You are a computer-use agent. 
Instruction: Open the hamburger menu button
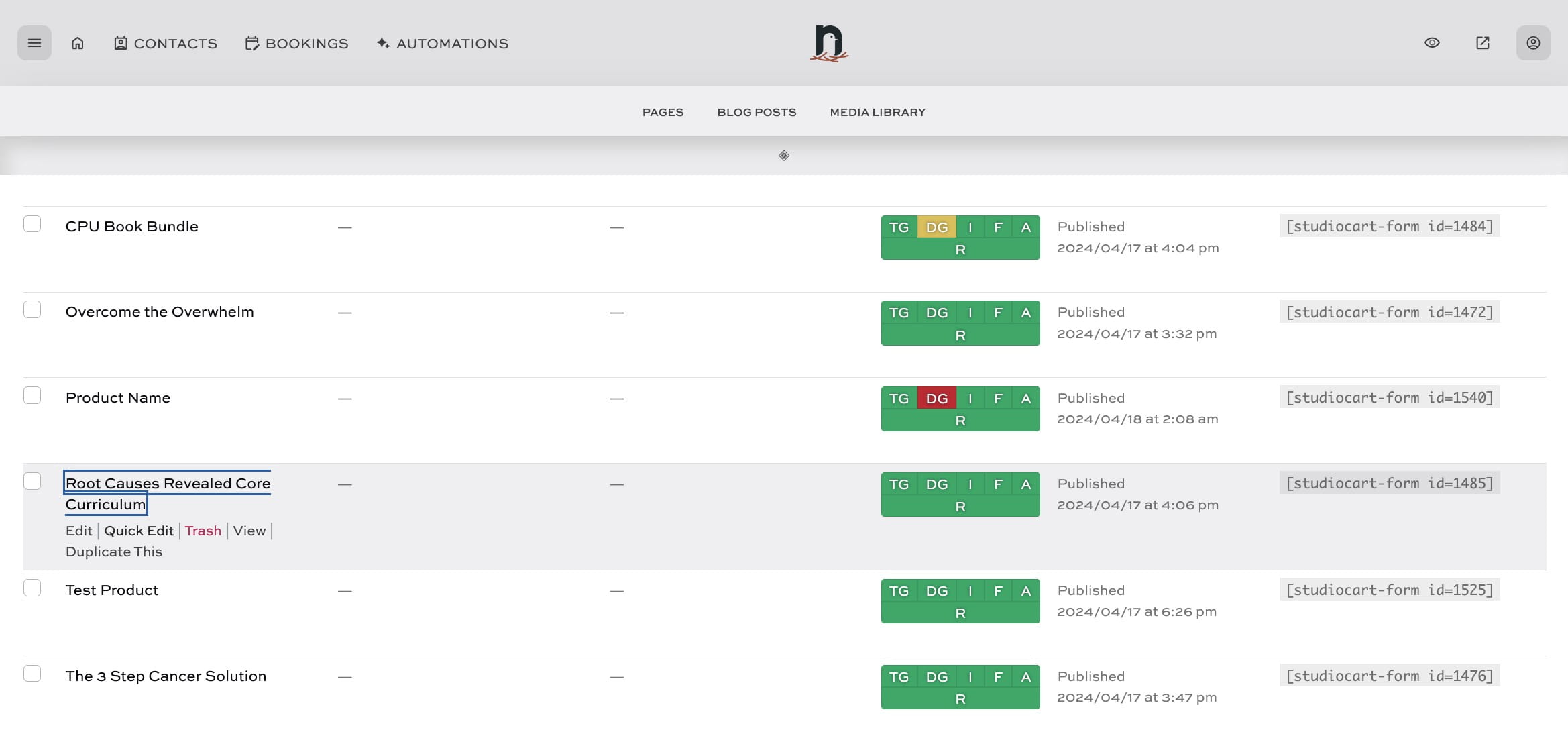coord(34,43)
